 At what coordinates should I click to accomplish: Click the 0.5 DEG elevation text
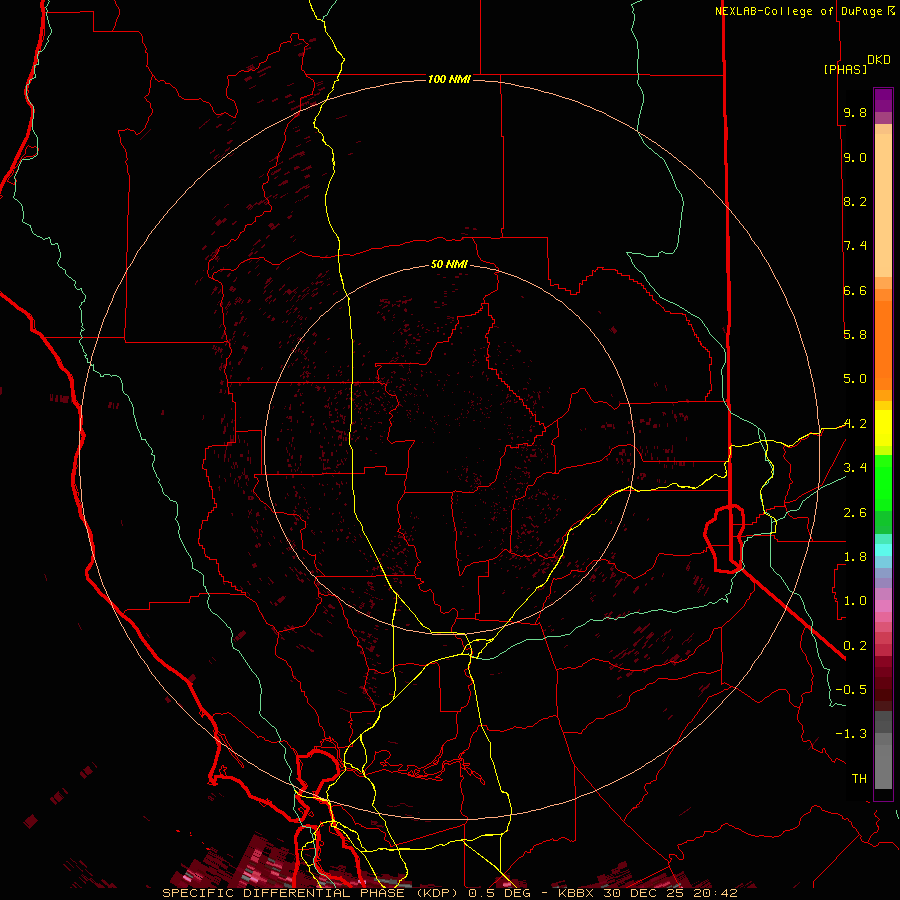pos(499,893)
